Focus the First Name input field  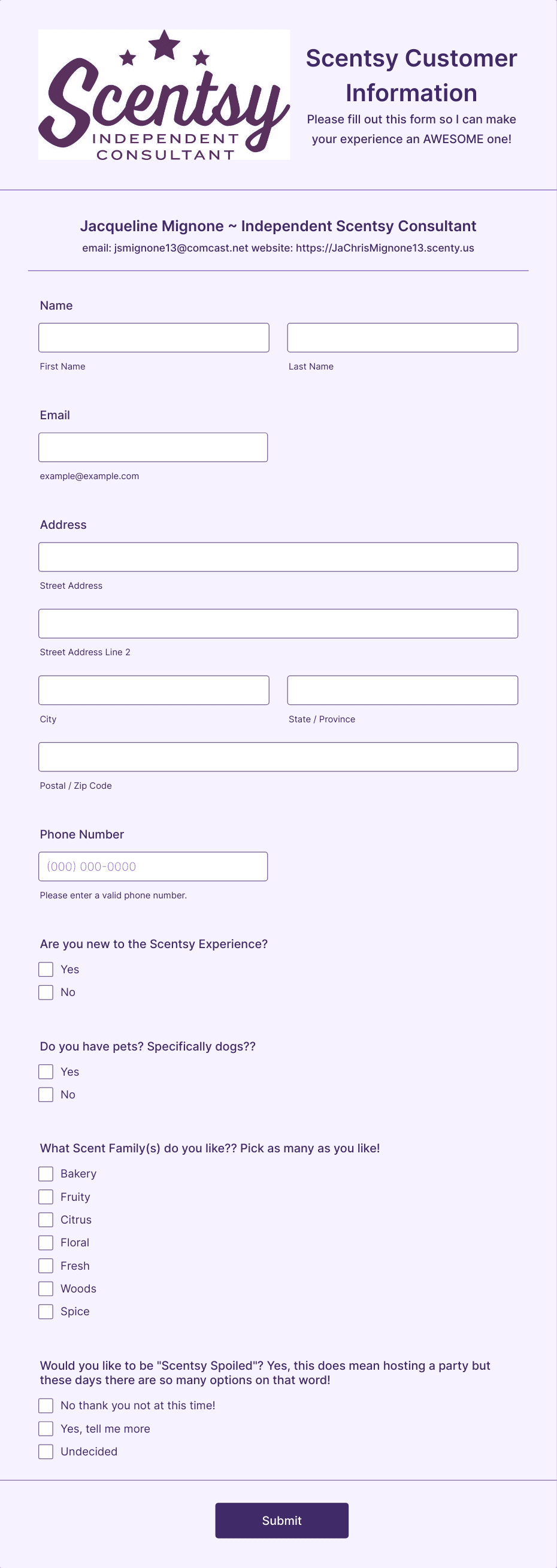[154, 338]
